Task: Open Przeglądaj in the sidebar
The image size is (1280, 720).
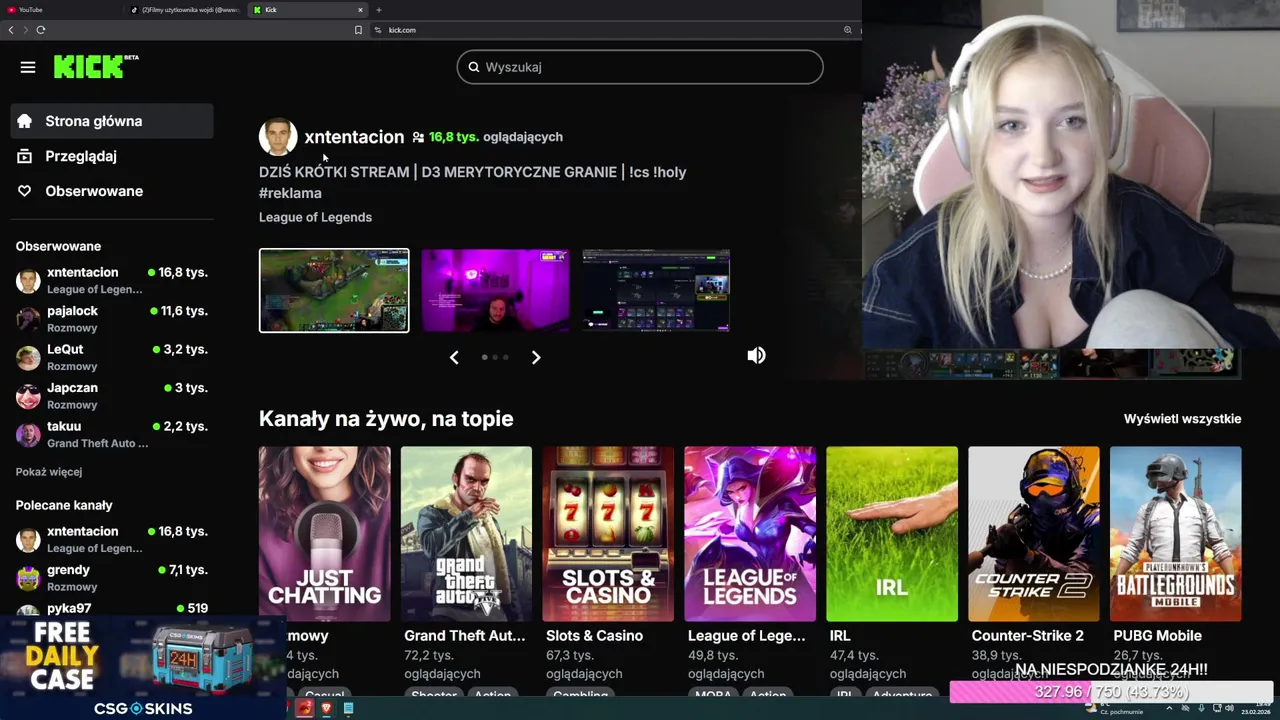Action: [112, 156]
